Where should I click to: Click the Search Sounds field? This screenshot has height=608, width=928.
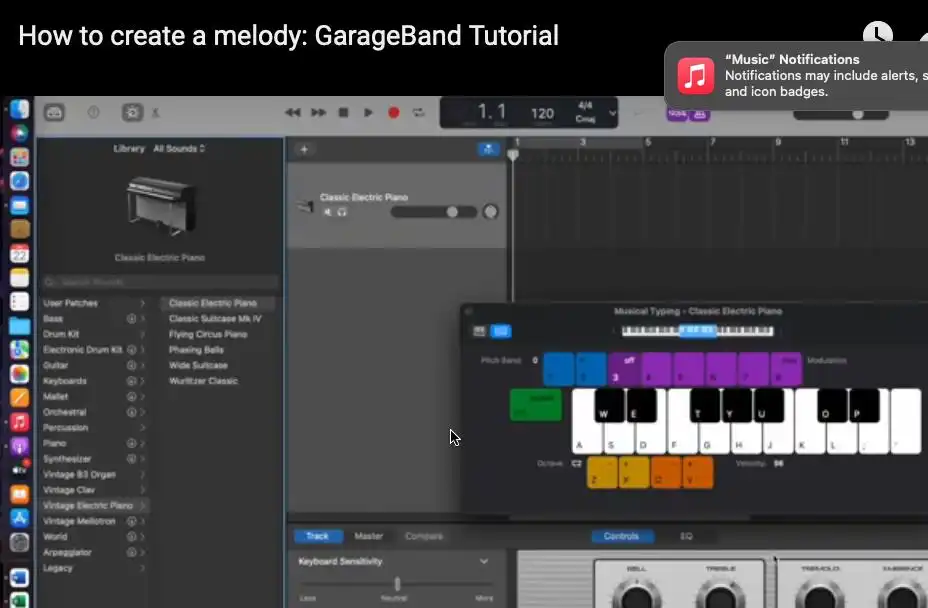[x=160, y=282]
